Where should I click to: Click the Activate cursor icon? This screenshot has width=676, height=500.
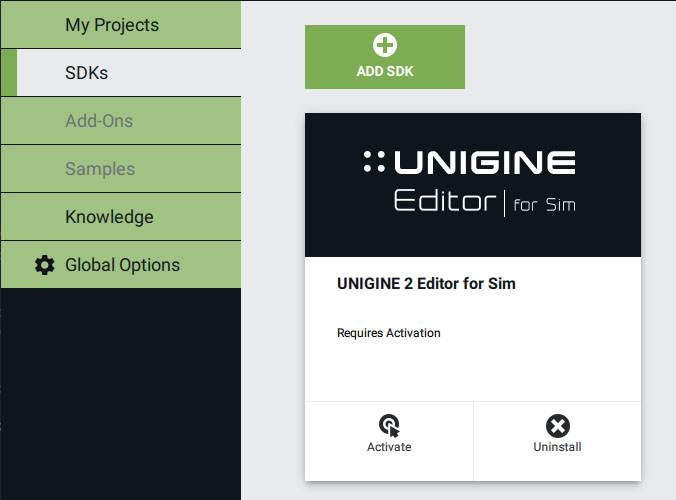pos(389,425)
